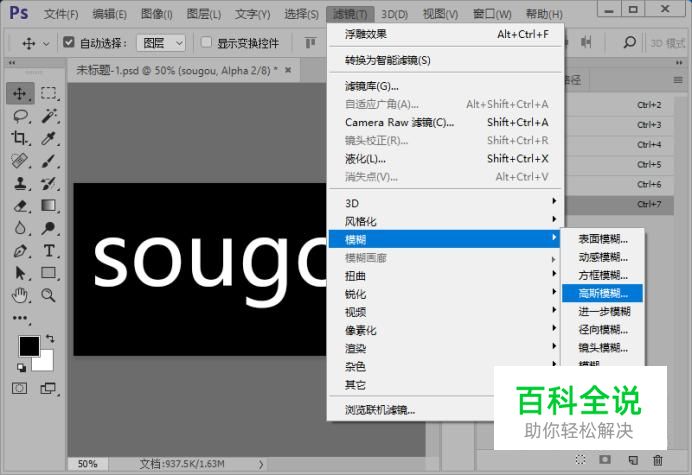The height and width of the screenshot is (475, 692).
Task: Choose Gaussian Blur (高斯模糊) from submenu
Action: coord(602,293)
